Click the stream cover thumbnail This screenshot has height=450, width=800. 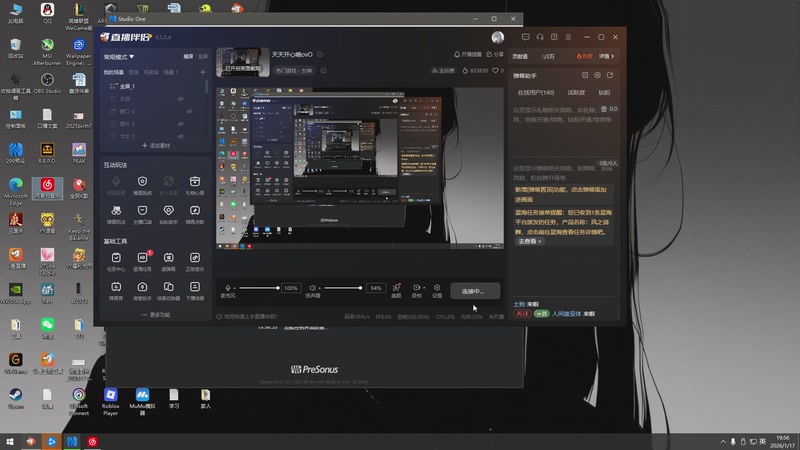[x=243, y=62]
